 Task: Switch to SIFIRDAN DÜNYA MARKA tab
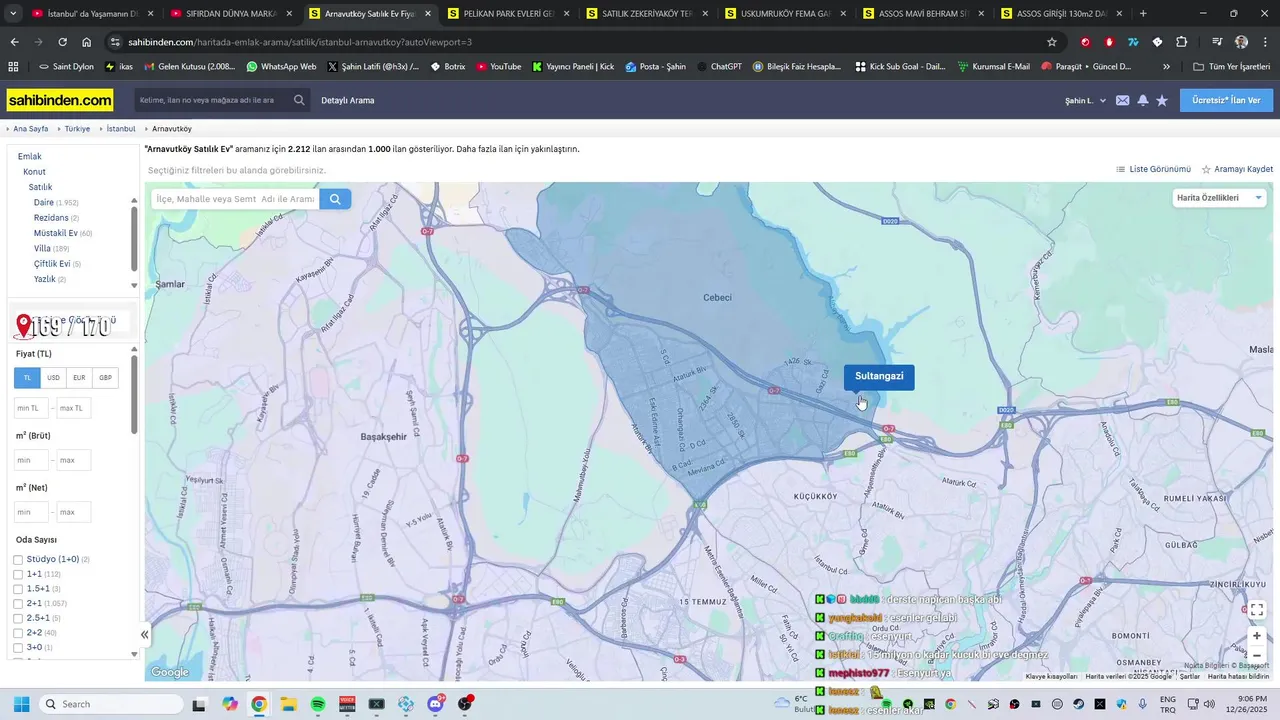232,14
